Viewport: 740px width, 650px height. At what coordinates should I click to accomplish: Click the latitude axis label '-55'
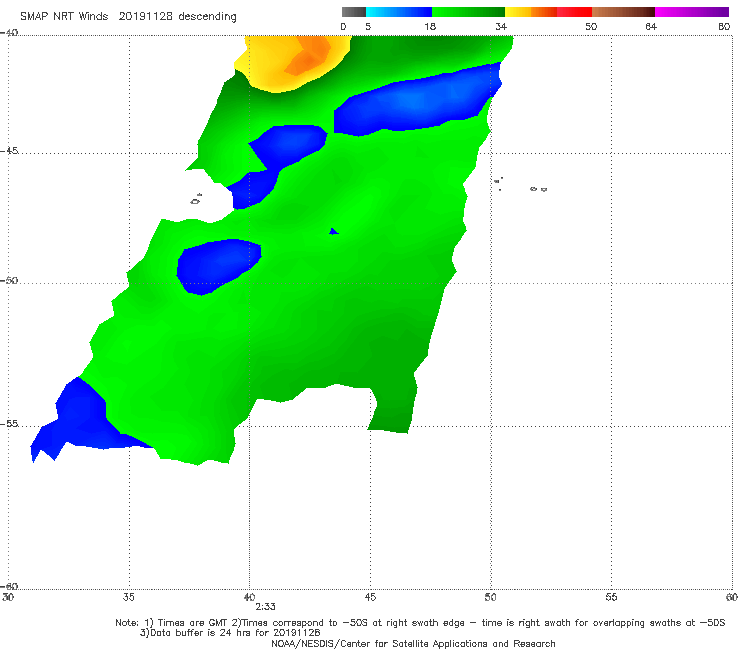pyautogui.click(x=9, y=423)
